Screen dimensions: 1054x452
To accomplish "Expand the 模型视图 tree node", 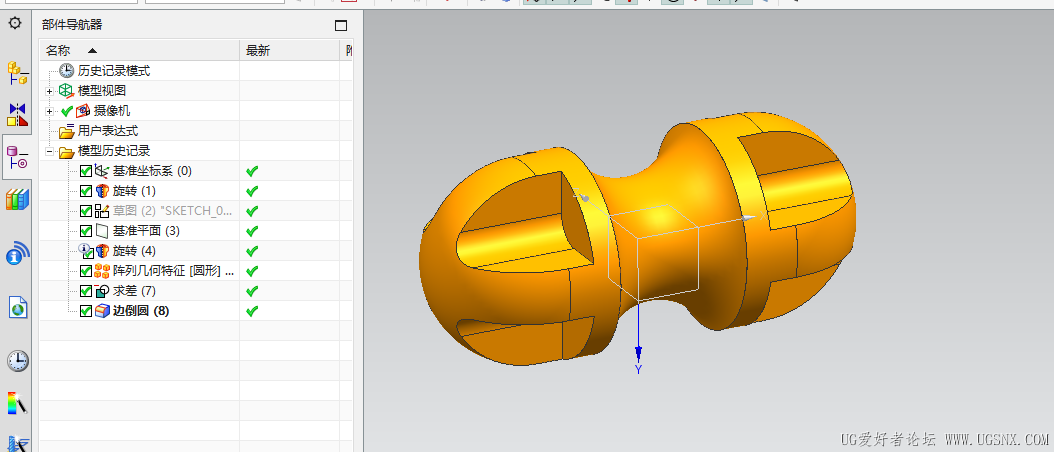I will click(x=49, y=91).
